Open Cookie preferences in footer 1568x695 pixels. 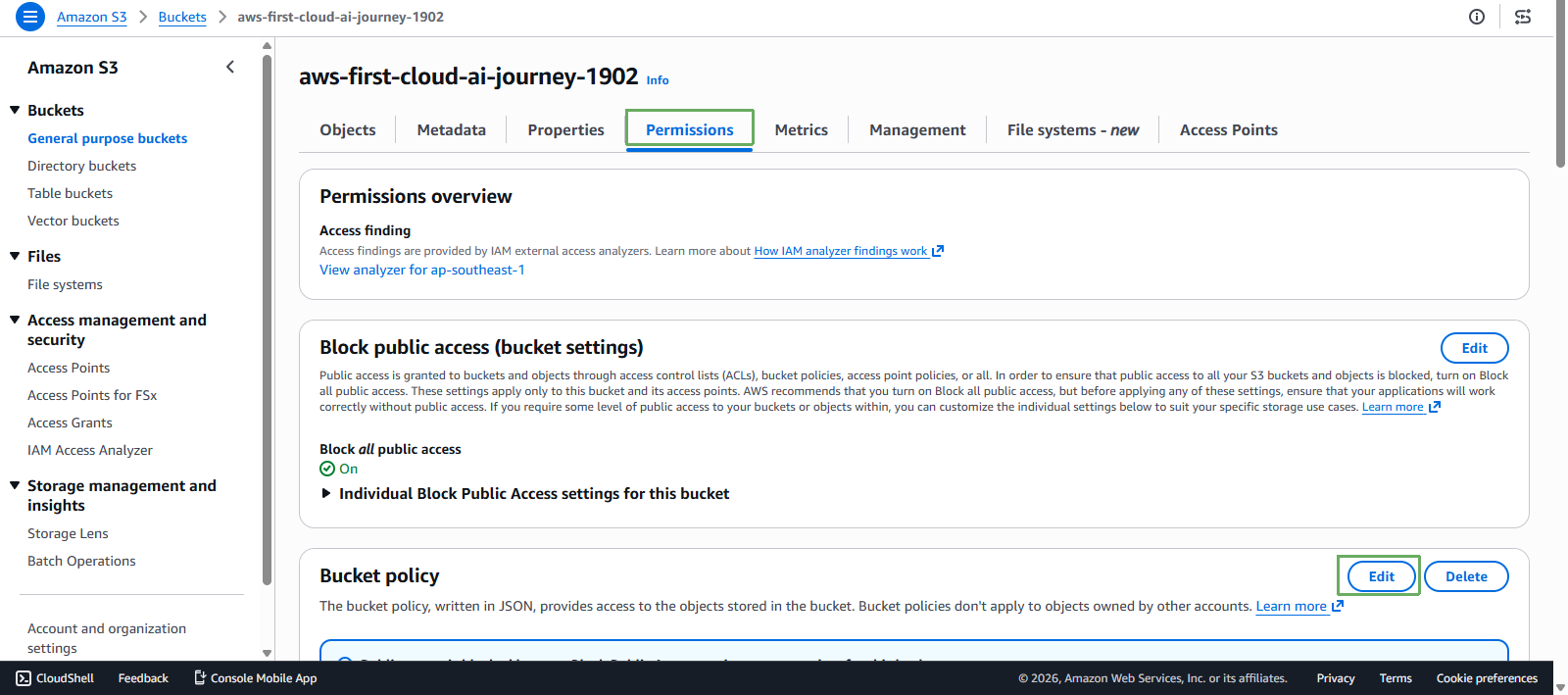(x=1487, y=678)
